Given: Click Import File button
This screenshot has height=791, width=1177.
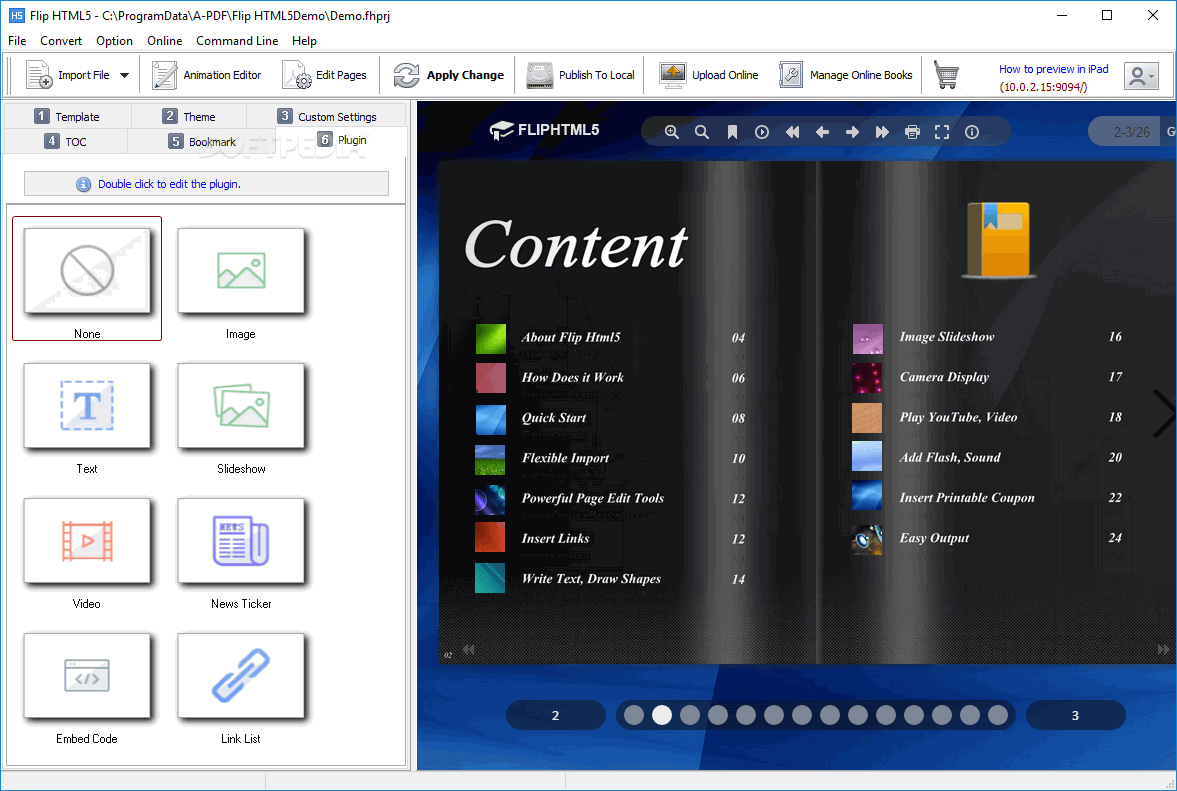Looking at the screenshot, I should point(68,75).
